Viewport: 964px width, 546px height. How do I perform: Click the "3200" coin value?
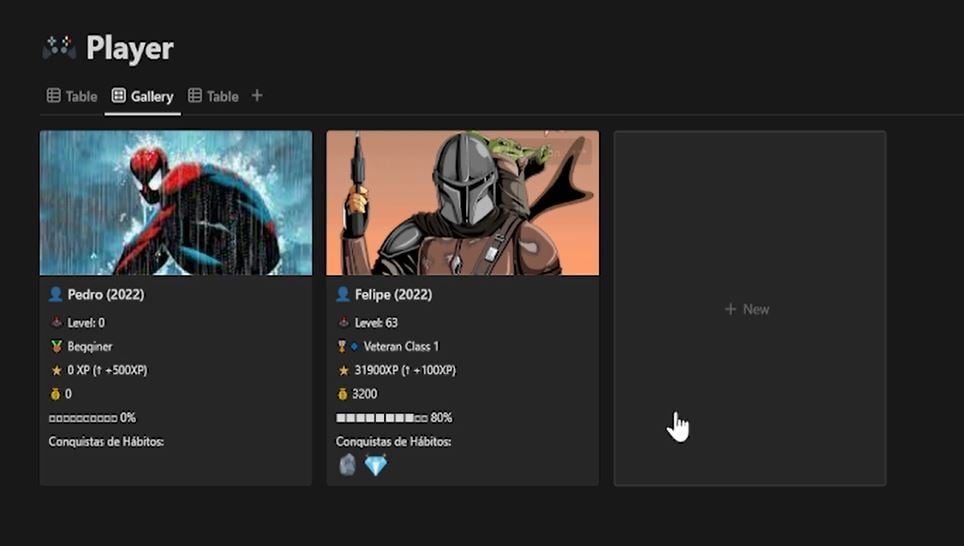pyautogui.click(x=365, y=394)
